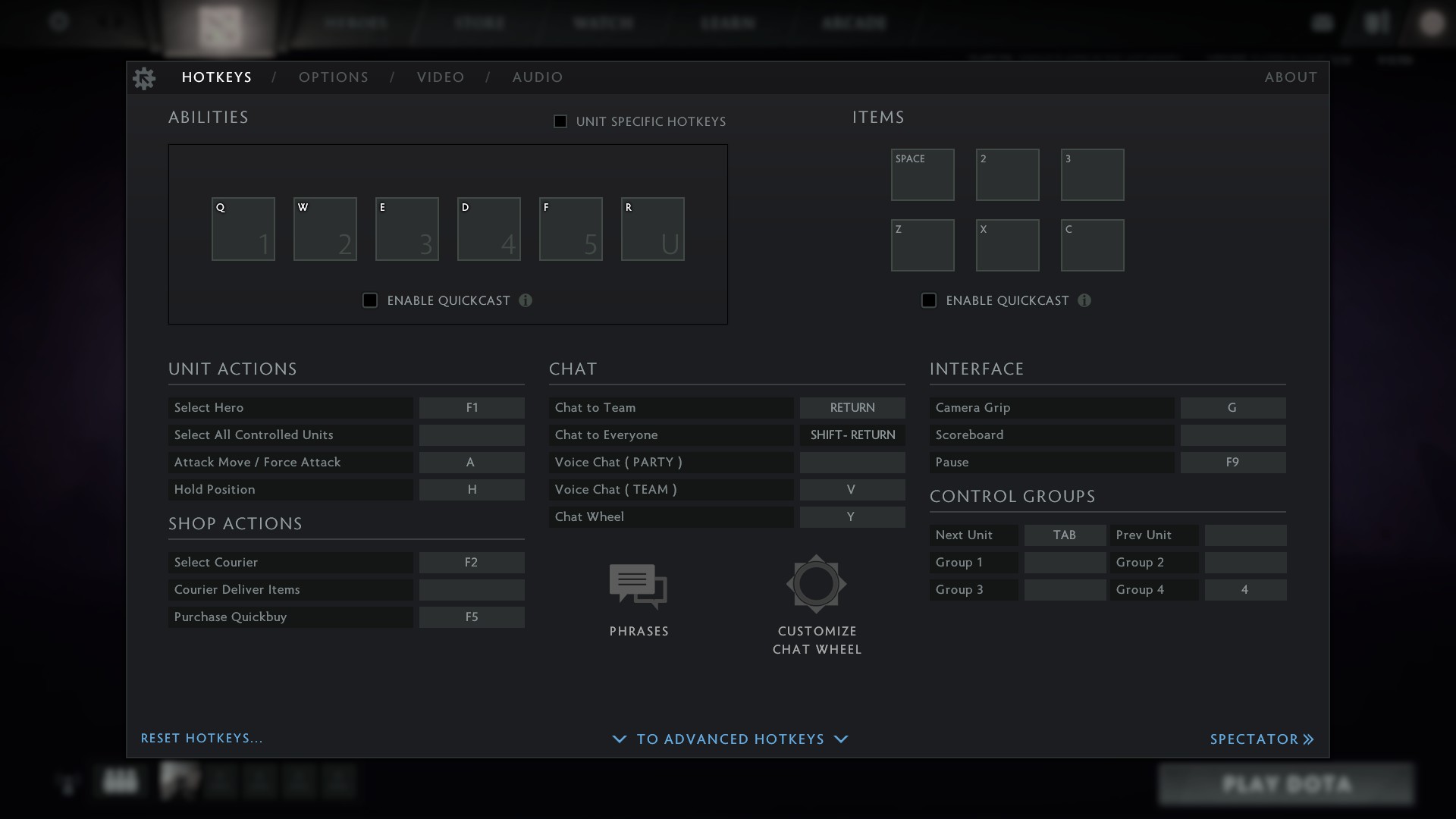1456x819 pixels.
Task: Click the items quickcast info icon
Action: coord(1084,300)
